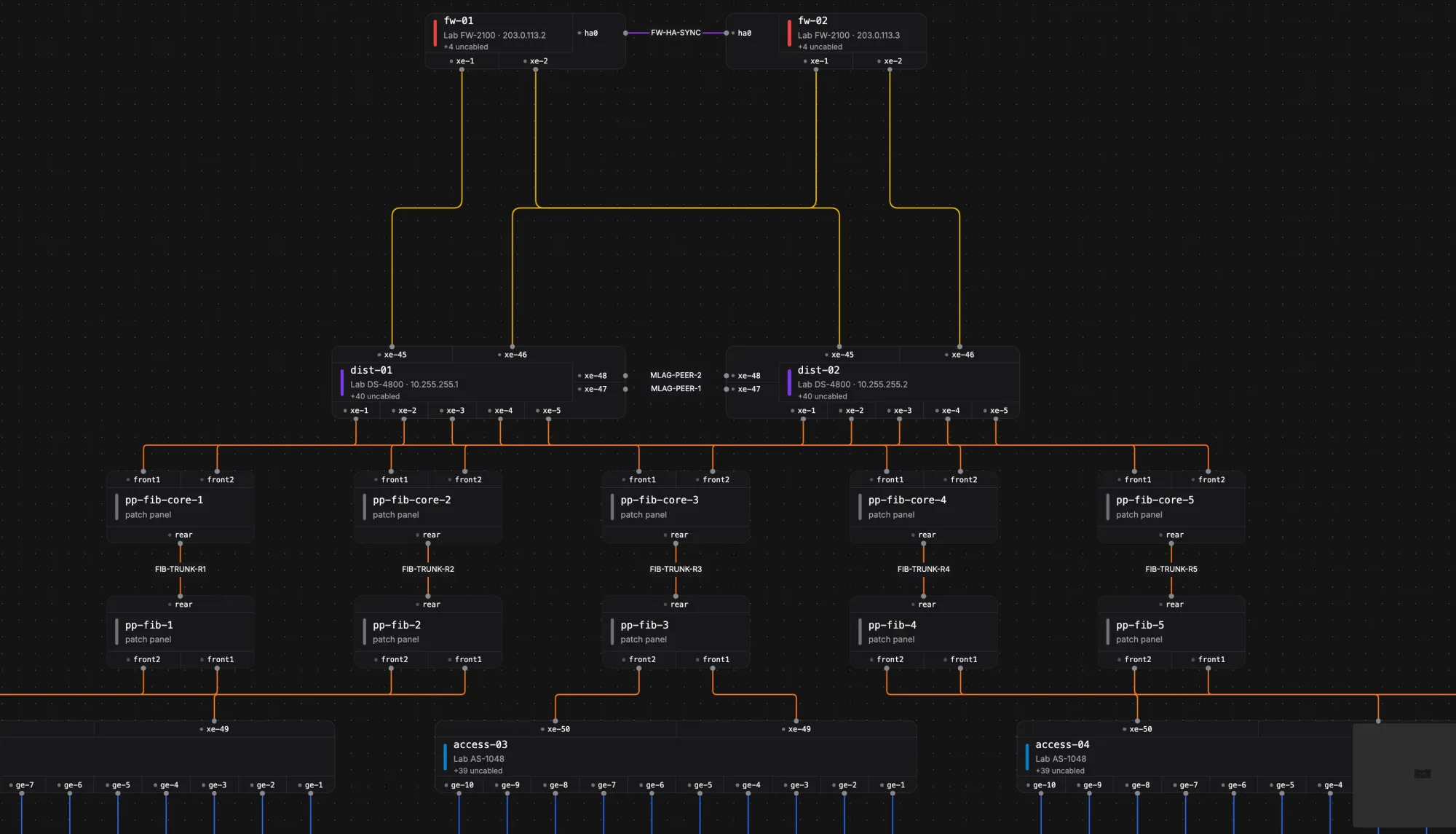Select the FIB-TRUNK-R2 cable label

(x=428, y=570)
